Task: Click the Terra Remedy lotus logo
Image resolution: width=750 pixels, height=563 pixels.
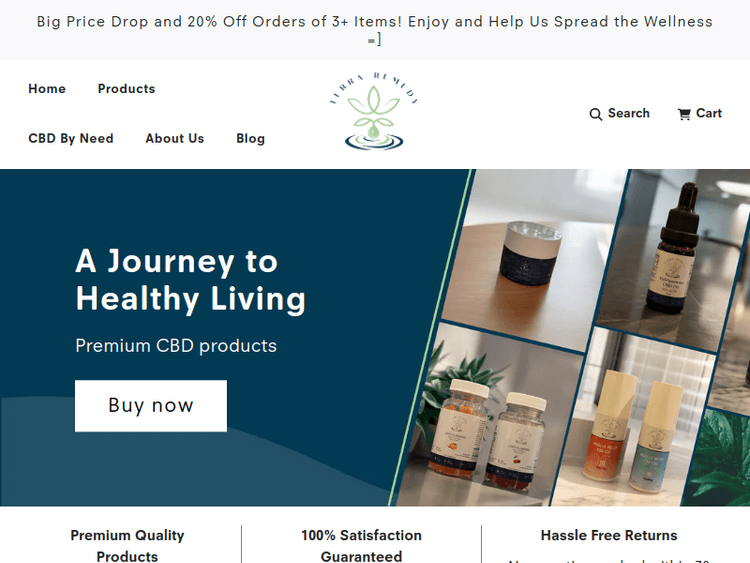Action: 374,111
